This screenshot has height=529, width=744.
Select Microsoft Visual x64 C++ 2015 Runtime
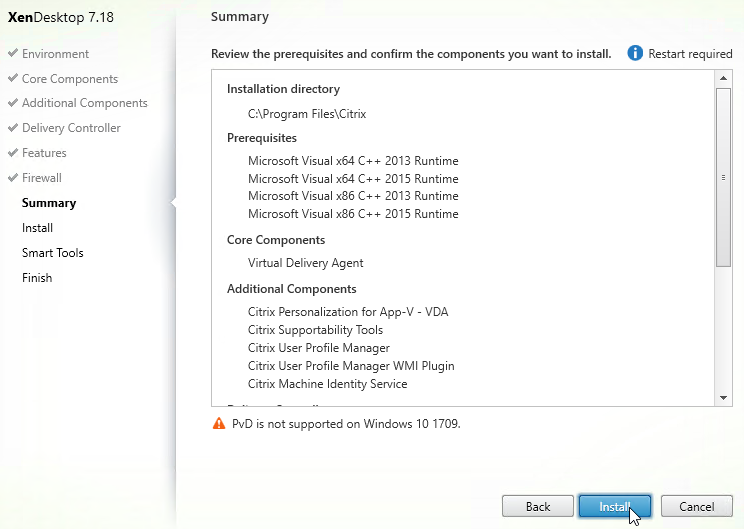[x=353, y=179]
